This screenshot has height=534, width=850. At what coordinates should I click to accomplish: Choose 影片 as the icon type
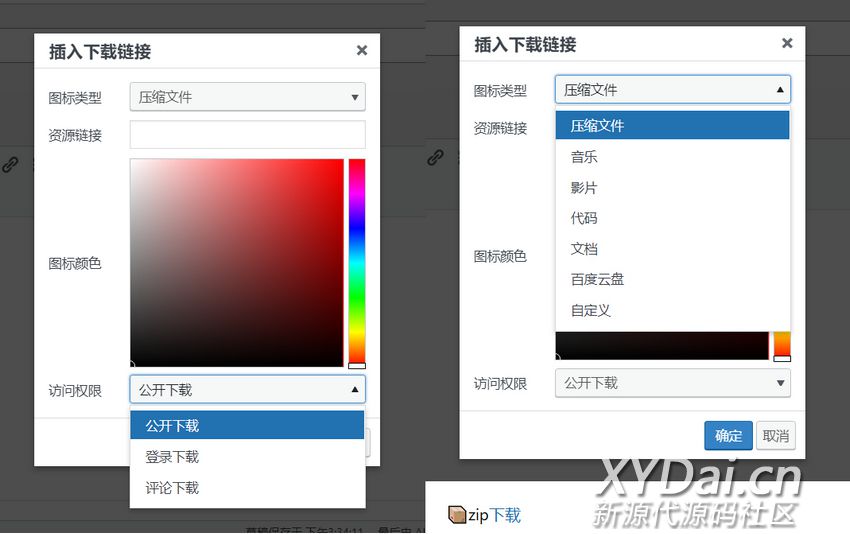coord(584,188)
